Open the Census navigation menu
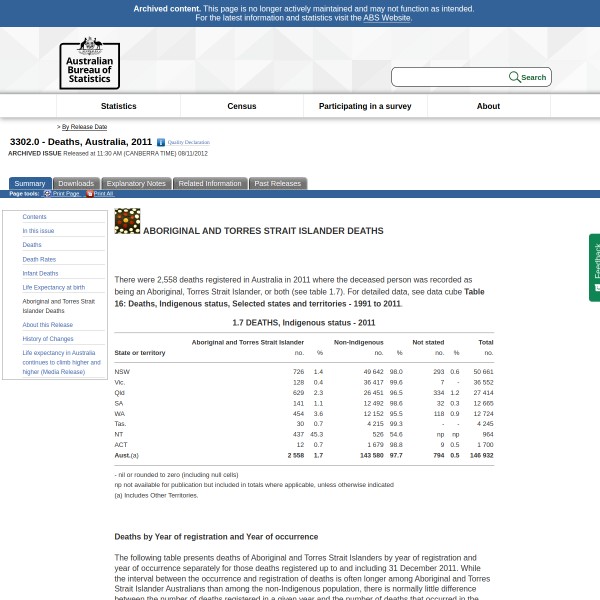 point(242,106)
